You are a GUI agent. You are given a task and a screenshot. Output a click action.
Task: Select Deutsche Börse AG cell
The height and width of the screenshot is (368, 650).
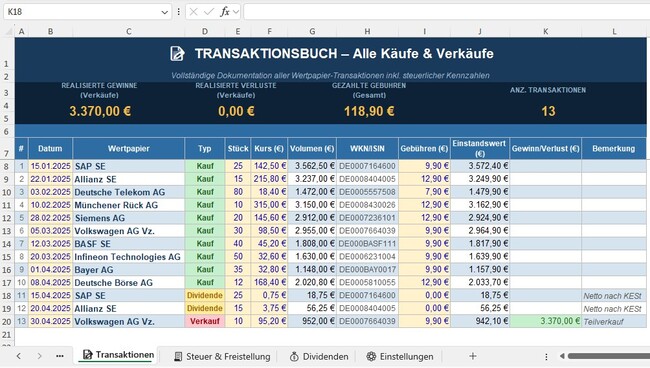[x=129, y=282]
